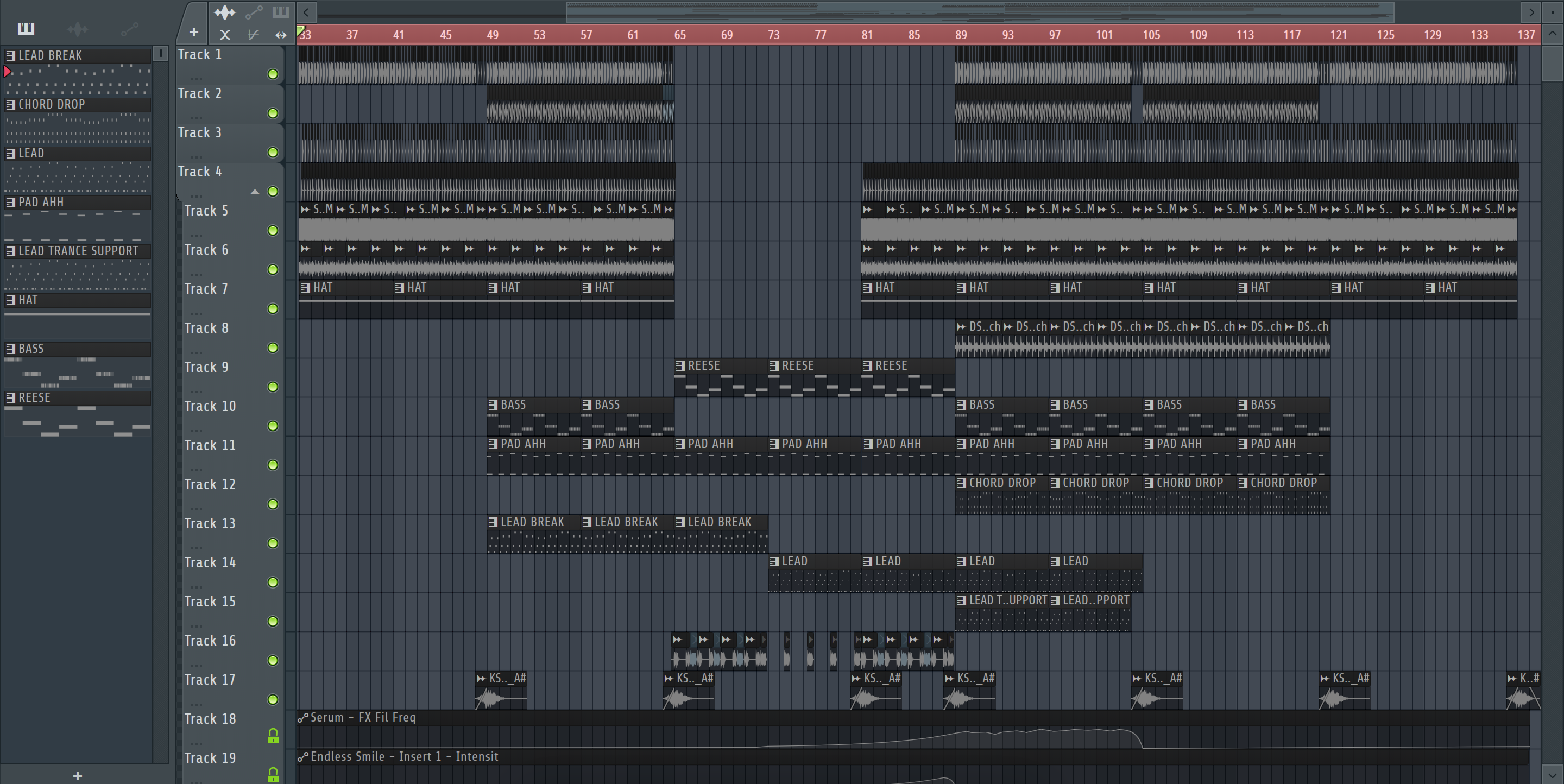Show audio clips in the picker panel
The height and width of the screenshot is (784, 1564).
(78, 29)
